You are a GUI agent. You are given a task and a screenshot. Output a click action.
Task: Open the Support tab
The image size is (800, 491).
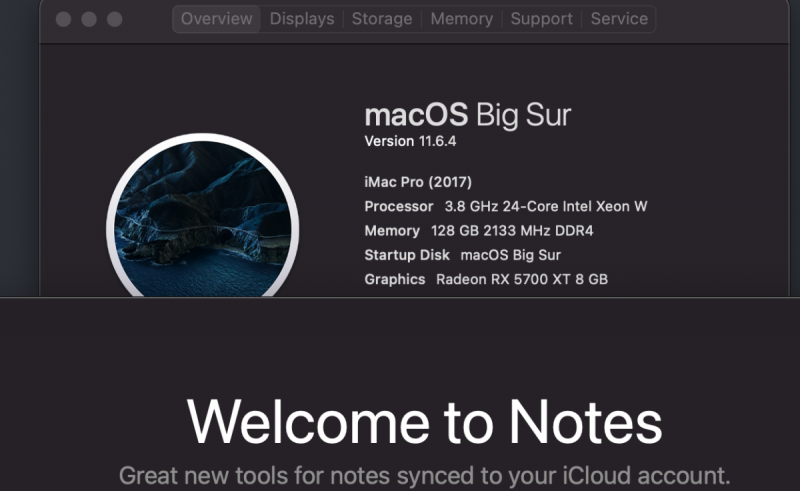tap(541, 19)
